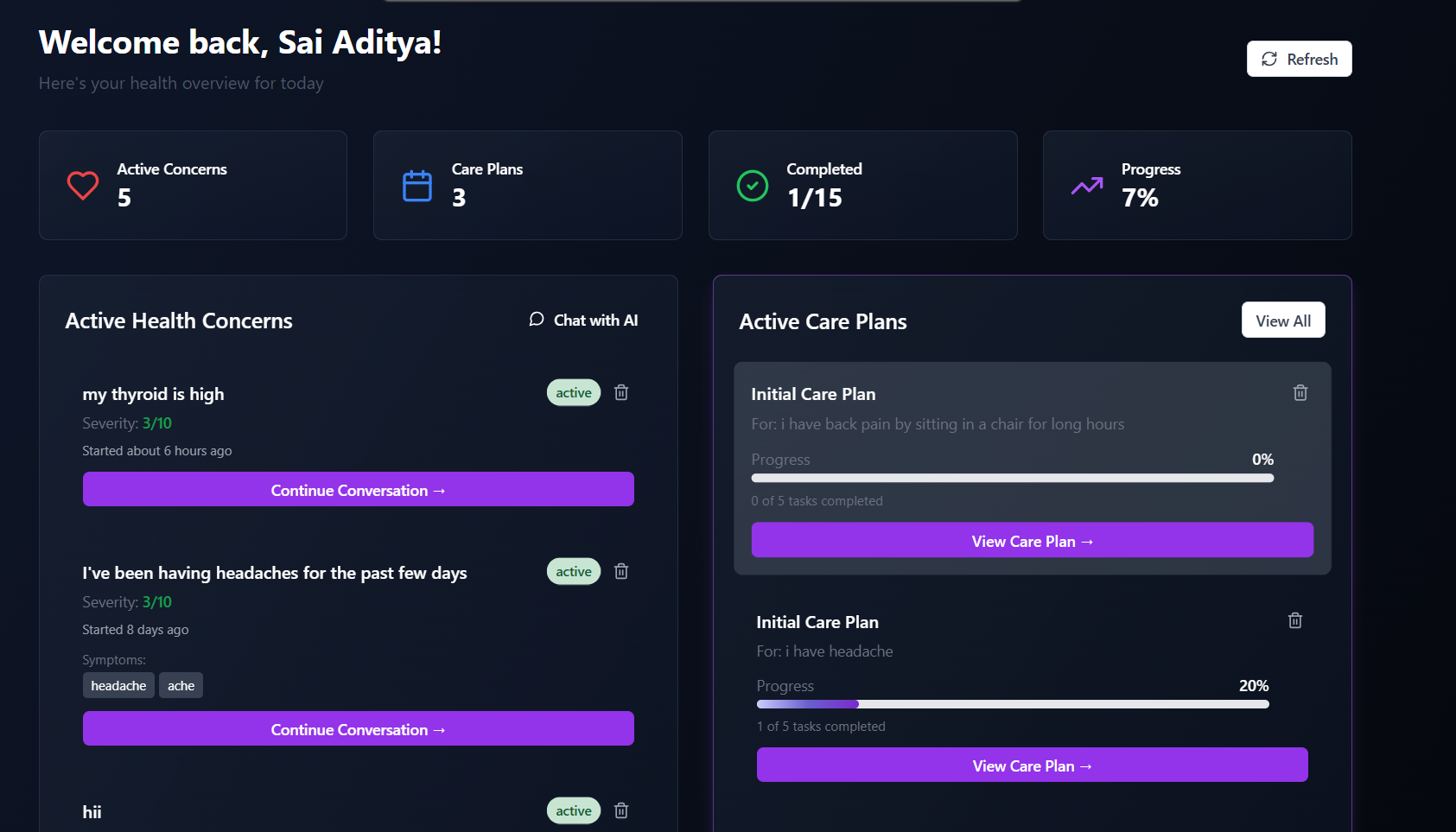
Task: Remove the back pain care plan
Action: coord(1300,393)
